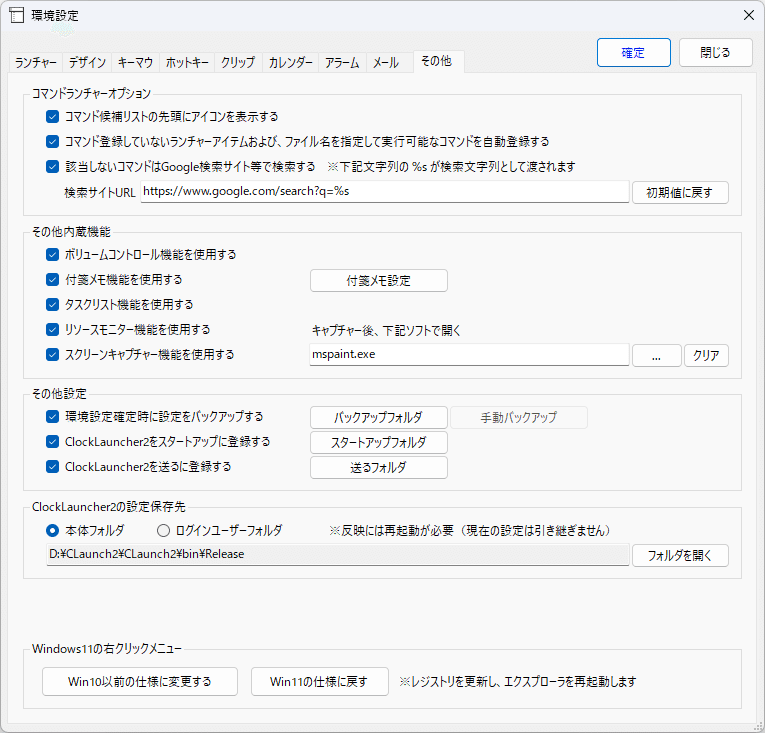Open the スタートアップフォルダ button

(379, 443)
